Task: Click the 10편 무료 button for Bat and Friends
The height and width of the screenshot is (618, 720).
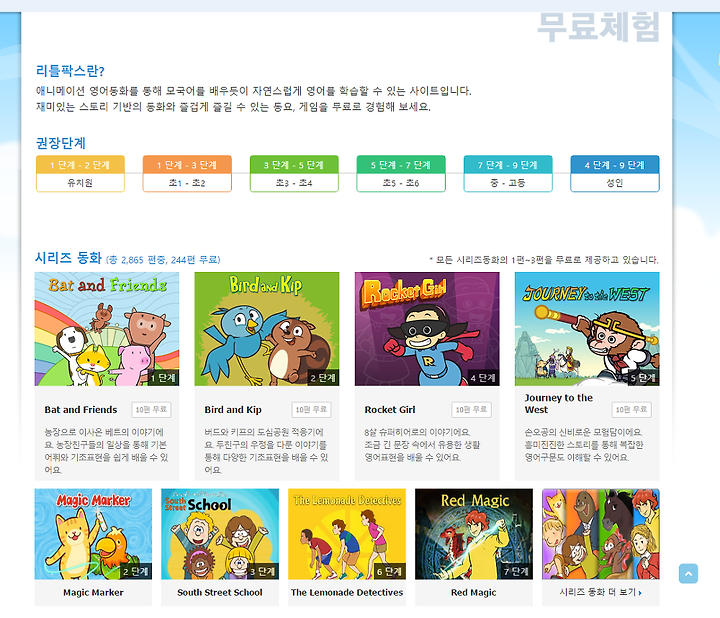Action: point(151,410)
